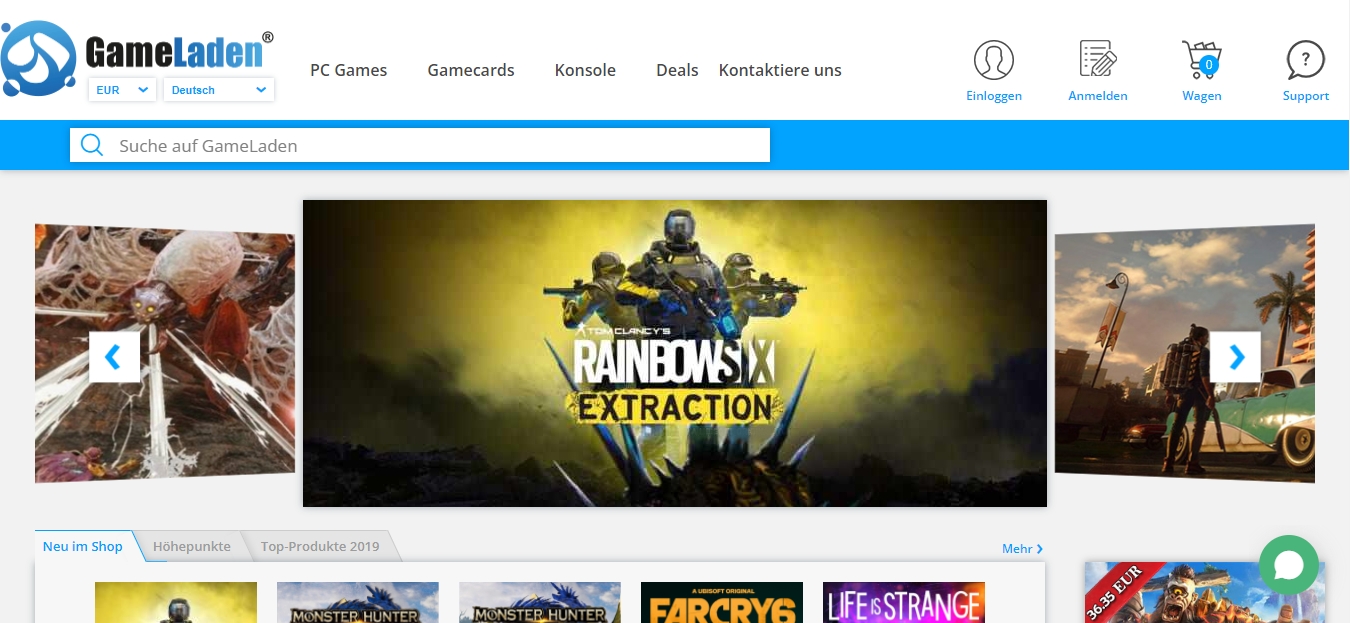Open the 36.35 EUR deal thumbnail
1350x623 pixels.
coord(1204,592)
